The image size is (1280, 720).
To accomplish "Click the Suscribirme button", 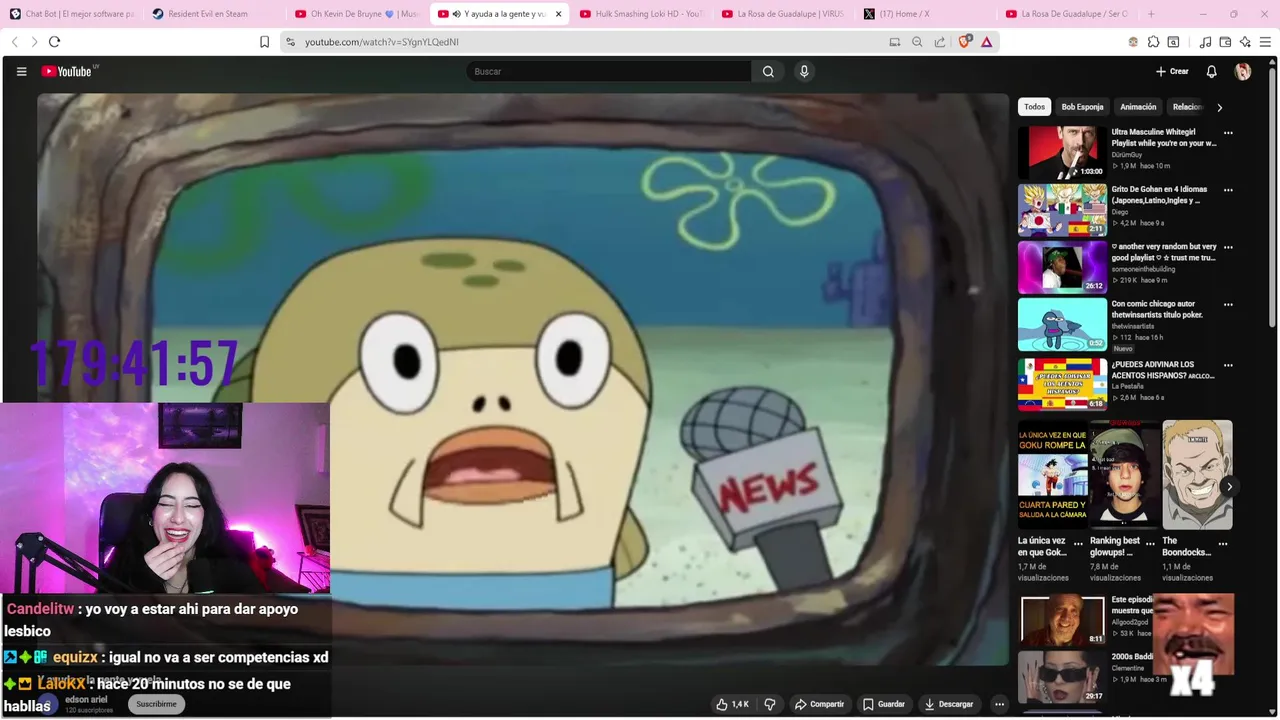I will (x=156, y=704).
